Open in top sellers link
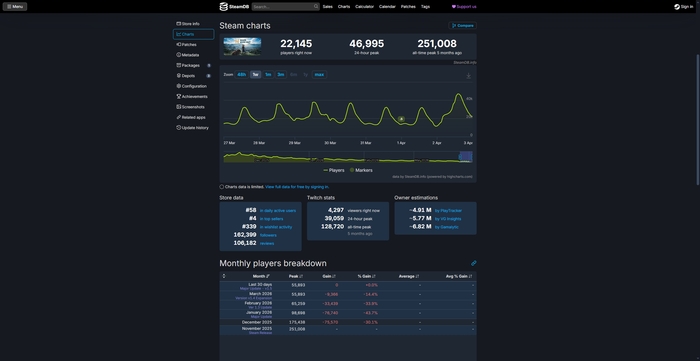This screenshot has width=700, height=361. pos(271,219)
